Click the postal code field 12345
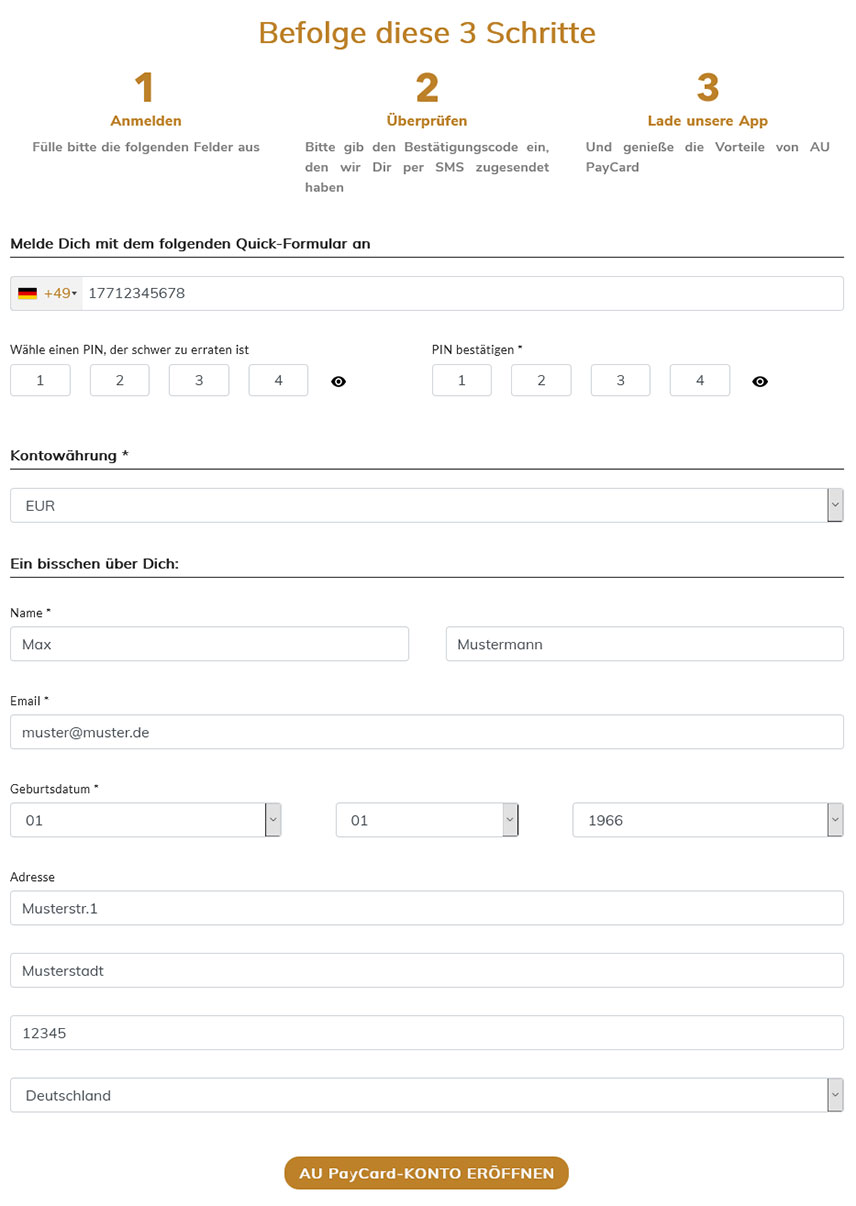Viewport: 856px width, 1206px height. click(427, 1033)
